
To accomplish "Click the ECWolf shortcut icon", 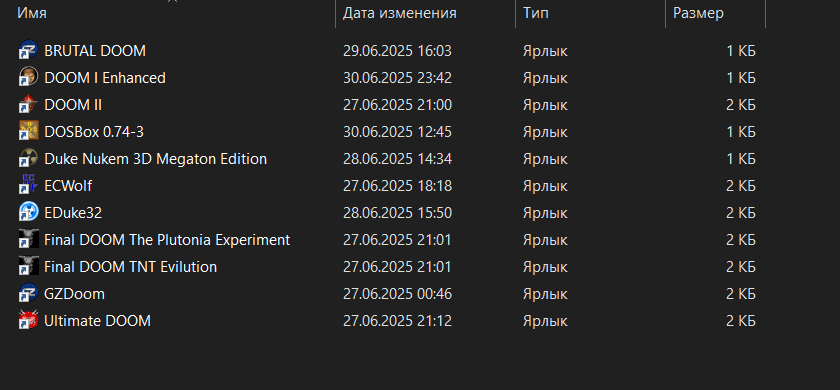I will pos(28,186).
